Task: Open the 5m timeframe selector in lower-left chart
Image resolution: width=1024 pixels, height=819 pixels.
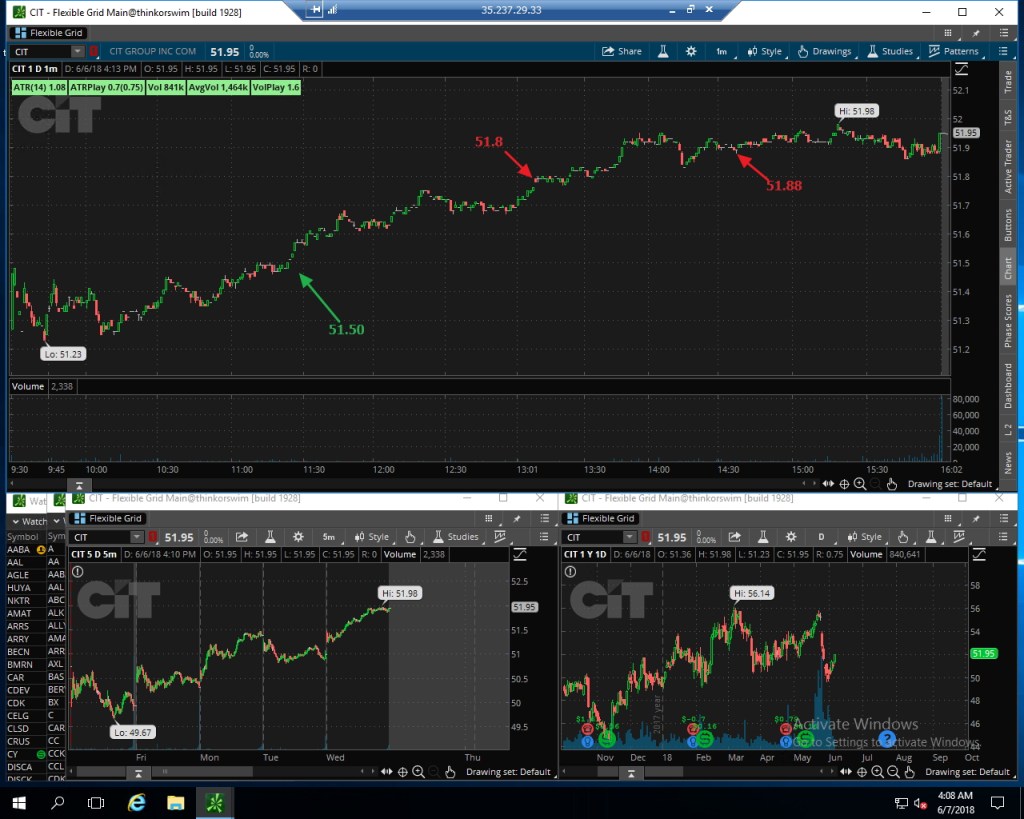Action: tap(331, 537)
